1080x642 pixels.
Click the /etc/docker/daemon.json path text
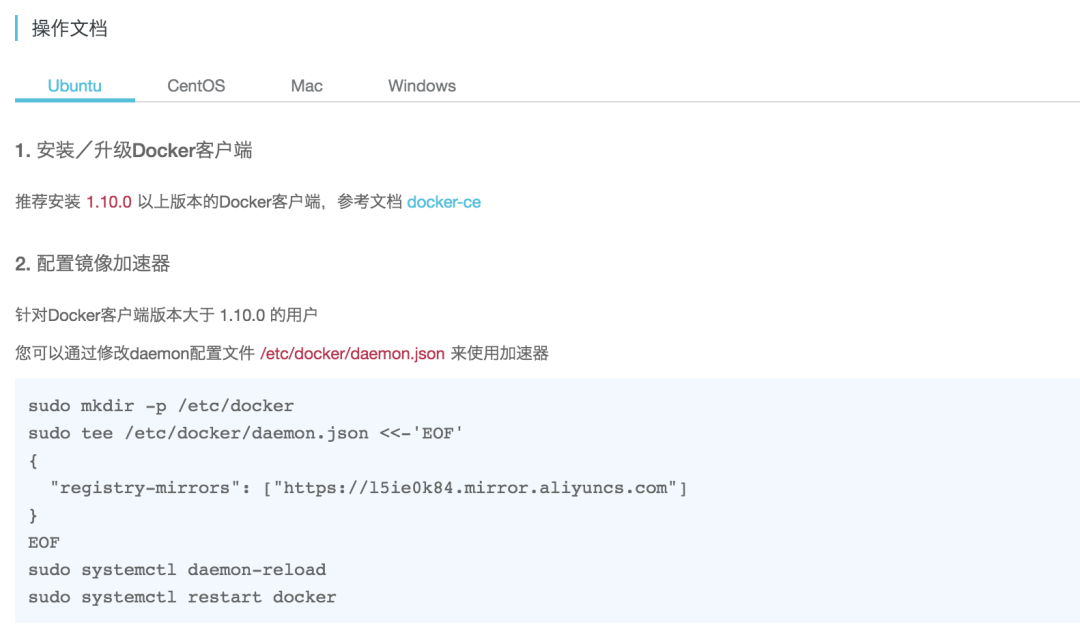(352, 353)
